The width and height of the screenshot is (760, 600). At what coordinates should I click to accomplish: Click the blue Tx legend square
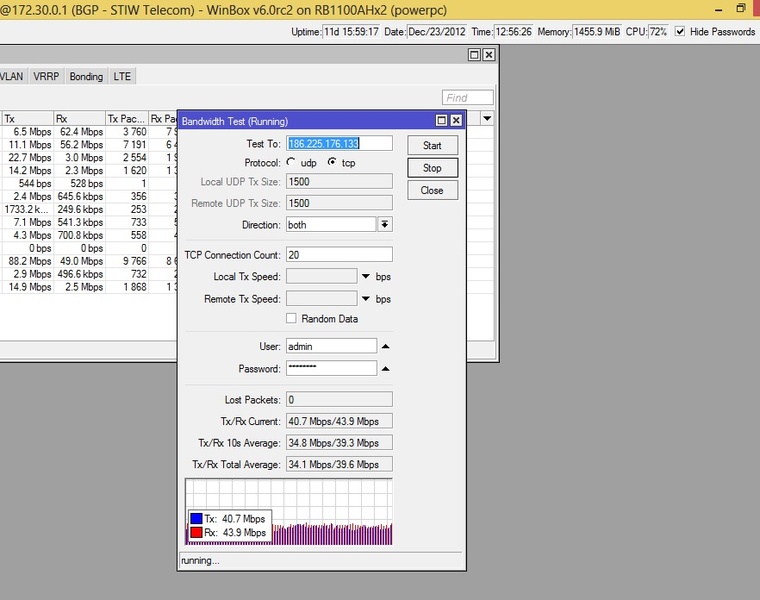(x=196, y=519)
